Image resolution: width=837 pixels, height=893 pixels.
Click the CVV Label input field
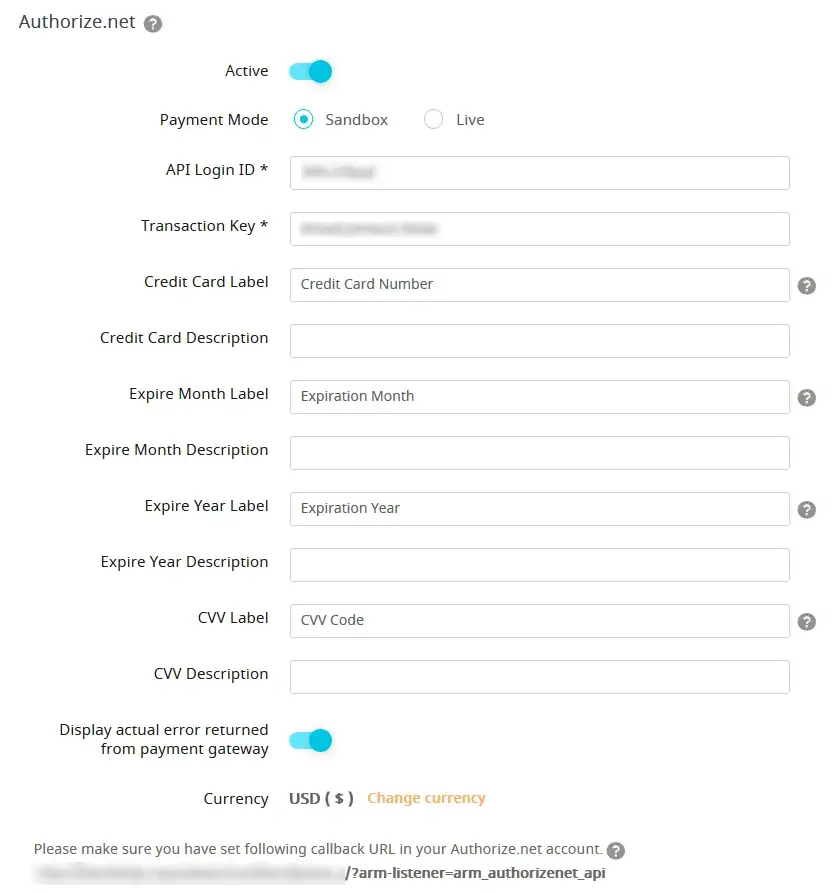(540, 621)
